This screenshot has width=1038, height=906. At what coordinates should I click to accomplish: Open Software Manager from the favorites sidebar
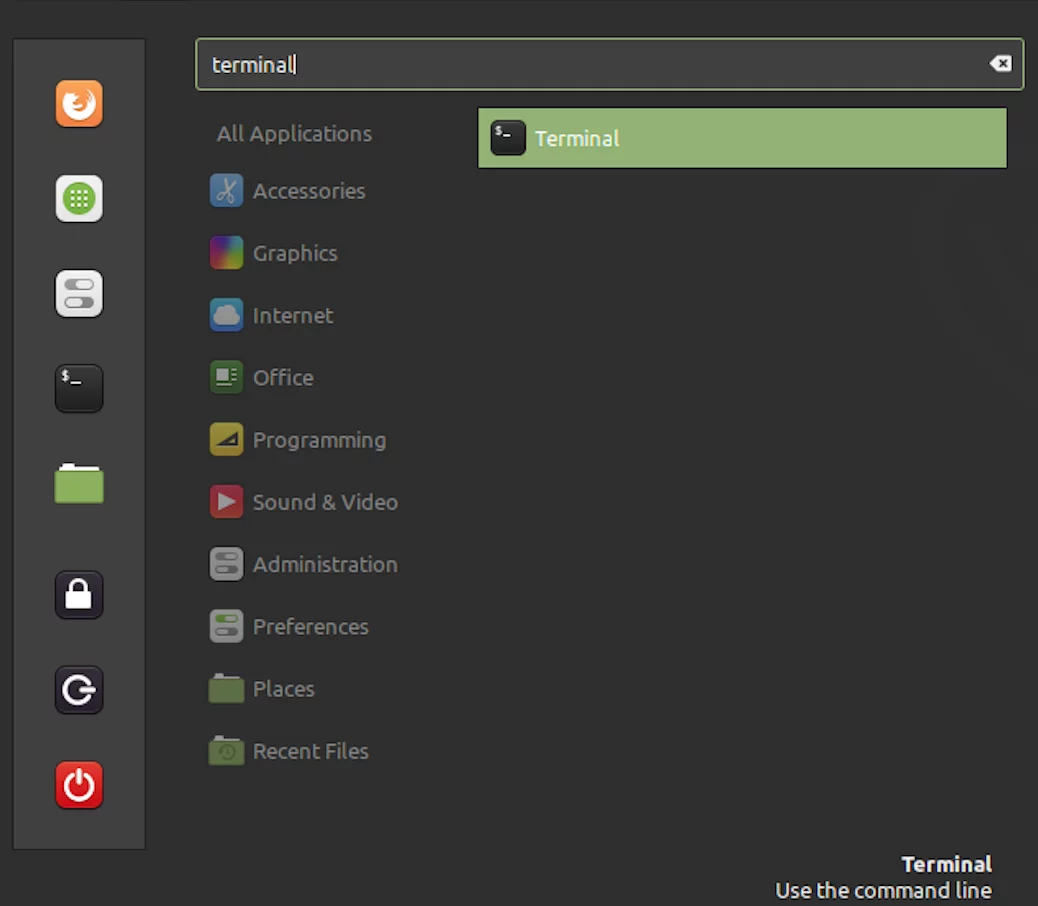pyautogui.click(x=79, y=199)
